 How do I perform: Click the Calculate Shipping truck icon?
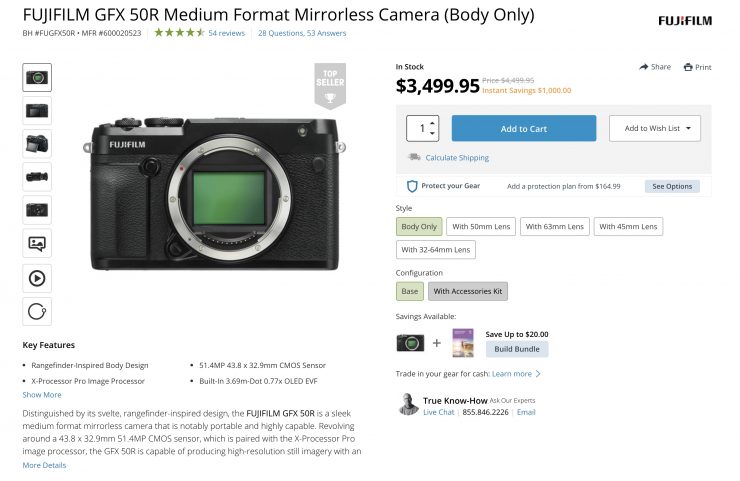[414, 157]
